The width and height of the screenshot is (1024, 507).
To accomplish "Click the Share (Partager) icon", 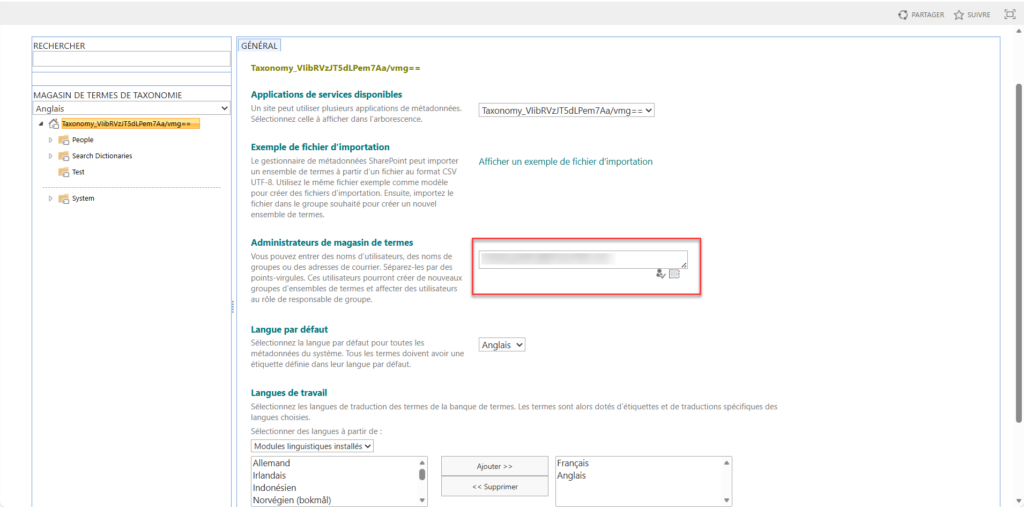I will click(x=903, y=15).
